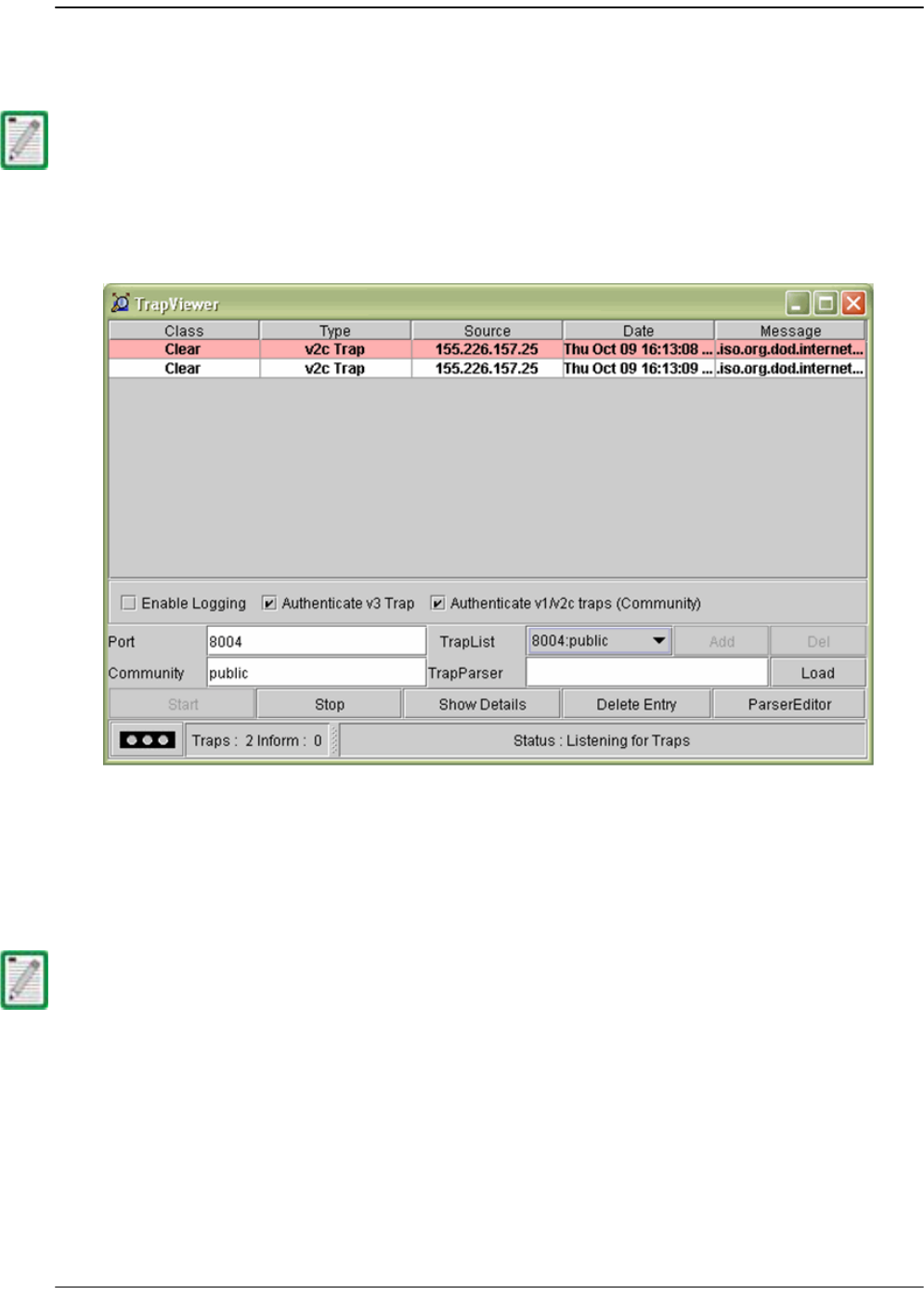Click the Delete Entry button
Image resolution: width=924 pixels, height=1294 pixels.
pyautogui.click(x=637, y=704)
